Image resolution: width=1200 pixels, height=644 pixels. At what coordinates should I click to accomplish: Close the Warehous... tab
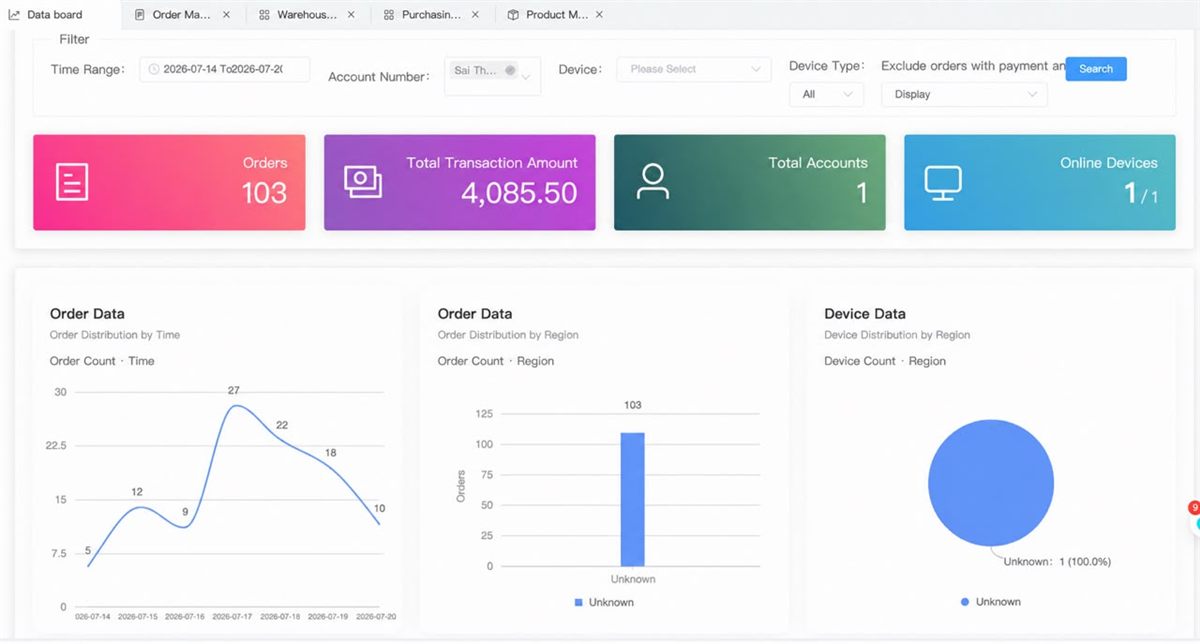point(351,15)
